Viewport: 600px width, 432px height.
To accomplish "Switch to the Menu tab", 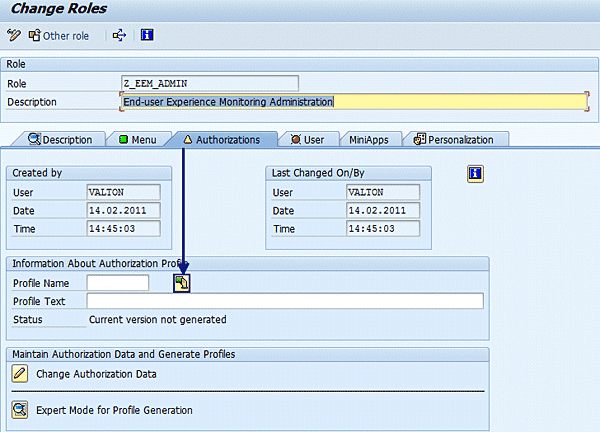I will [x=138, y=140].
